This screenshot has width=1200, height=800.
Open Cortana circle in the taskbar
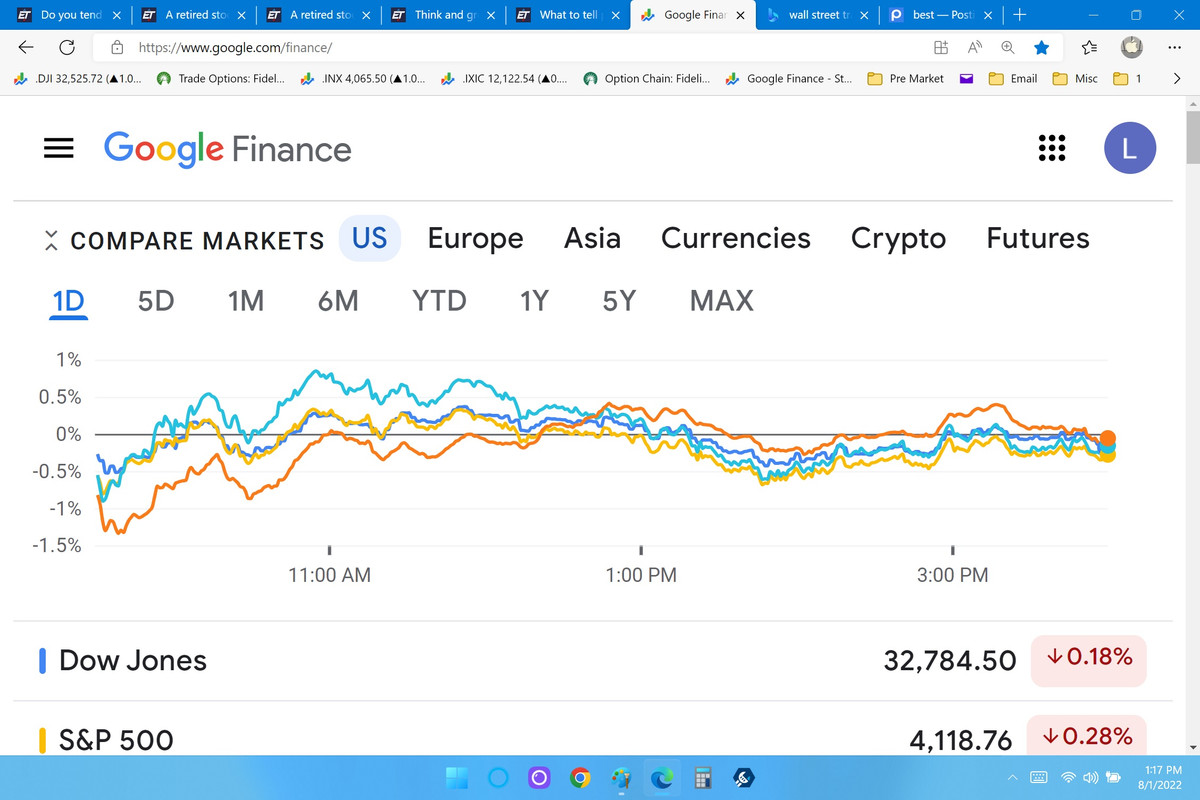pos(499,777)
